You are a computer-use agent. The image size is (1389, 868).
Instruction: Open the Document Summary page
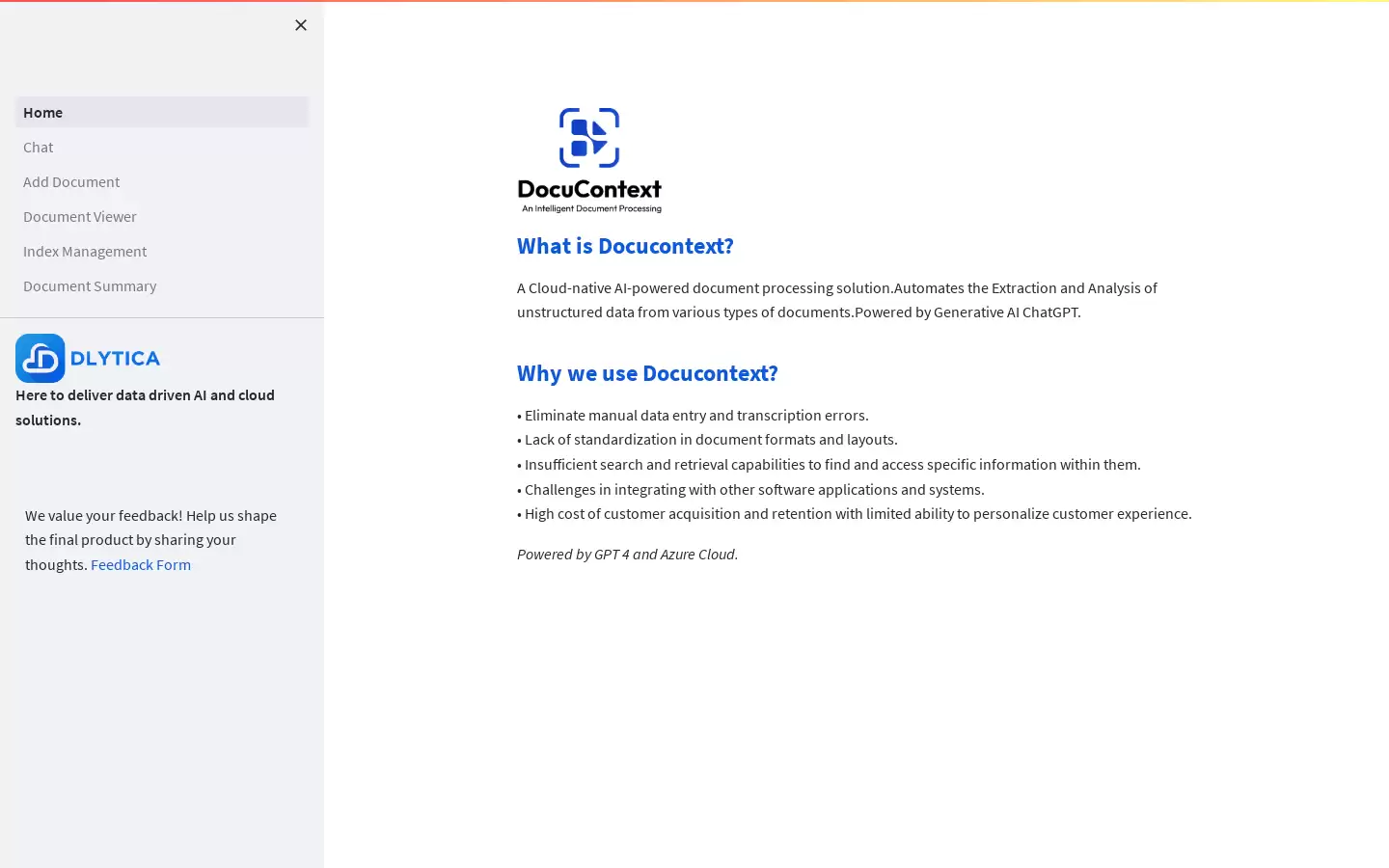pos(162,285)
